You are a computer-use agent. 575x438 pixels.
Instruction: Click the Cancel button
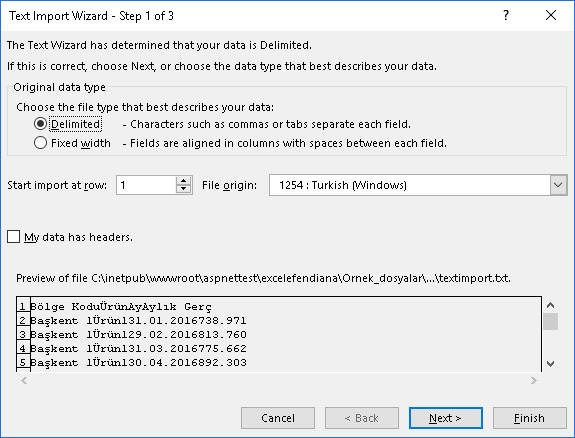[x=278, y=418]
